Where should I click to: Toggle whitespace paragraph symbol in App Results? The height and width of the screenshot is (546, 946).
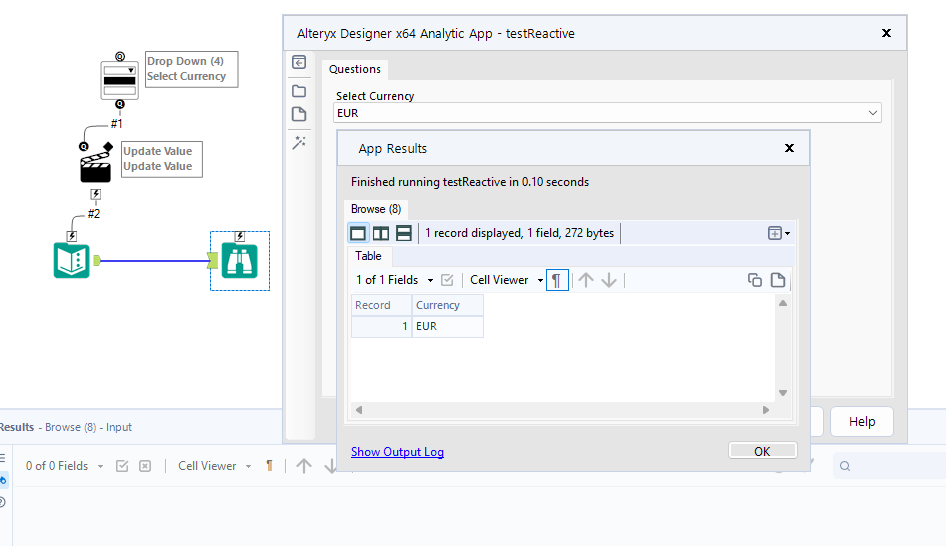(x=557, y=280)
